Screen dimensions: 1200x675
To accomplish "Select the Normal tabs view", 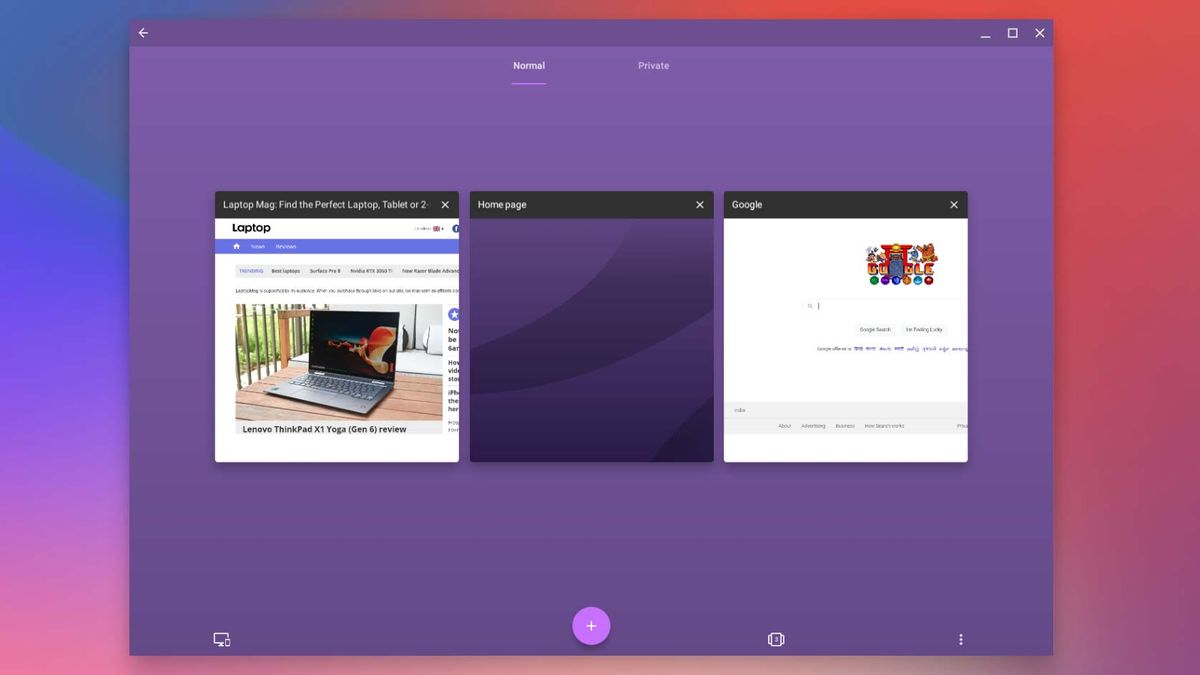I will click(x=529, y=65).
